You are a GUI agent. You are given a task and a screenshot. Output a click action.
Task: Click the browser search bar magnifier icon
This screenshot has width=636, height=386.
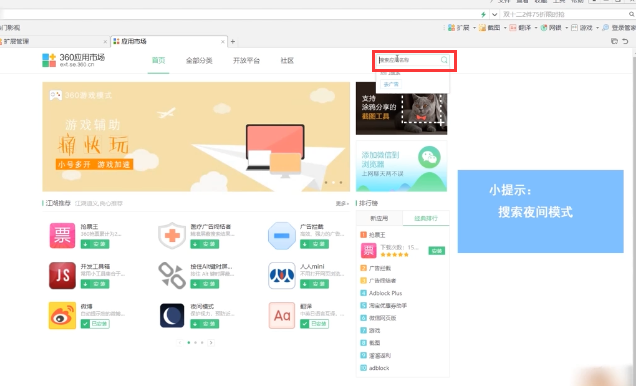(632, 14)
